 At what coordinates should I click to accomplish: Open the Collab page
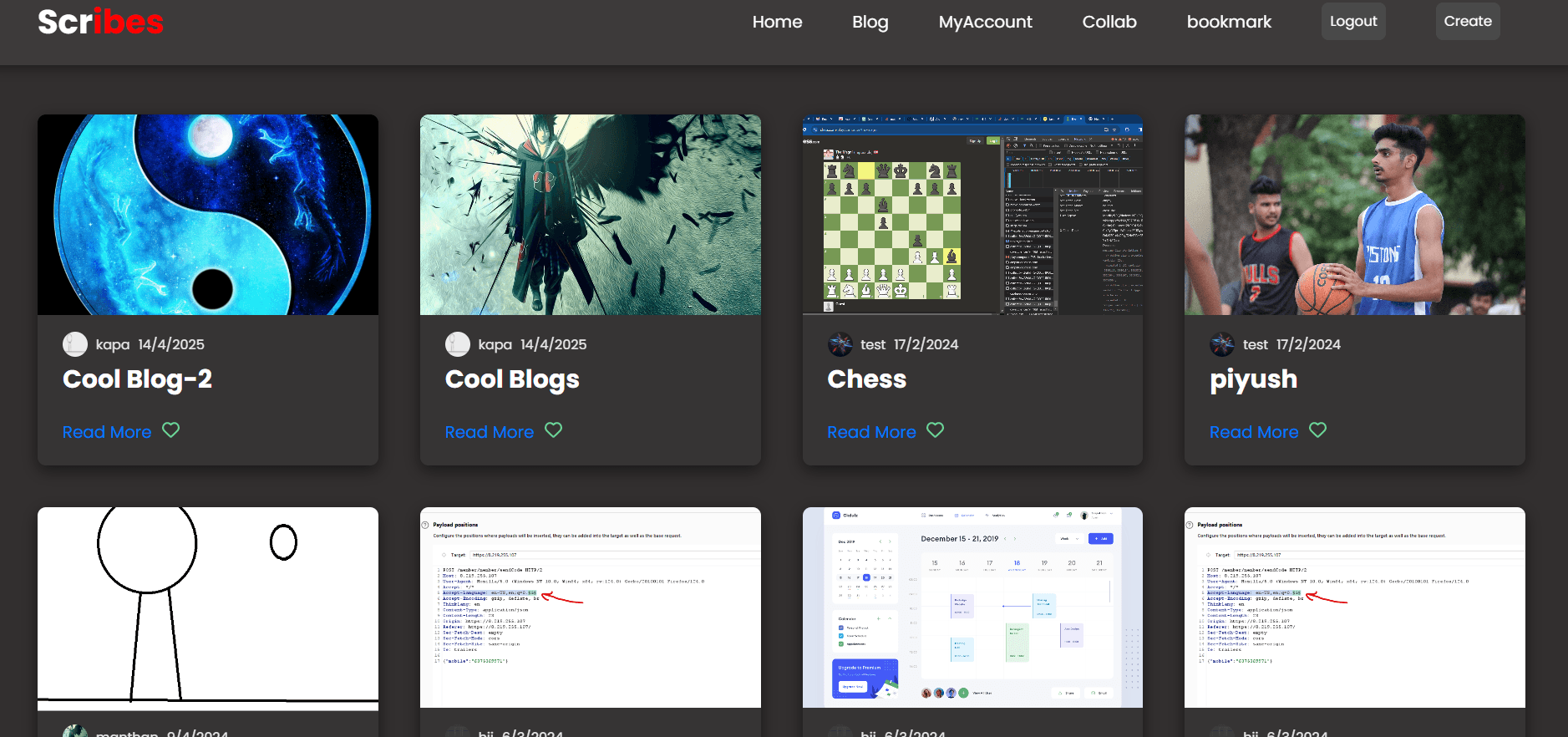point(1109,22)
